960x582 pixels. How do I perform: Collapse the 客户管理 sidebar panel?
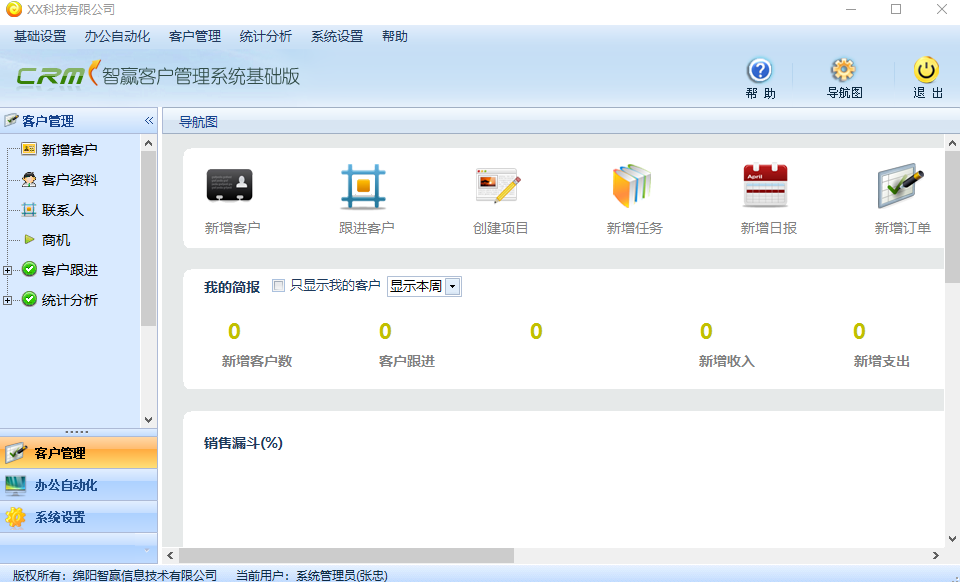click(x=148, y=121)
